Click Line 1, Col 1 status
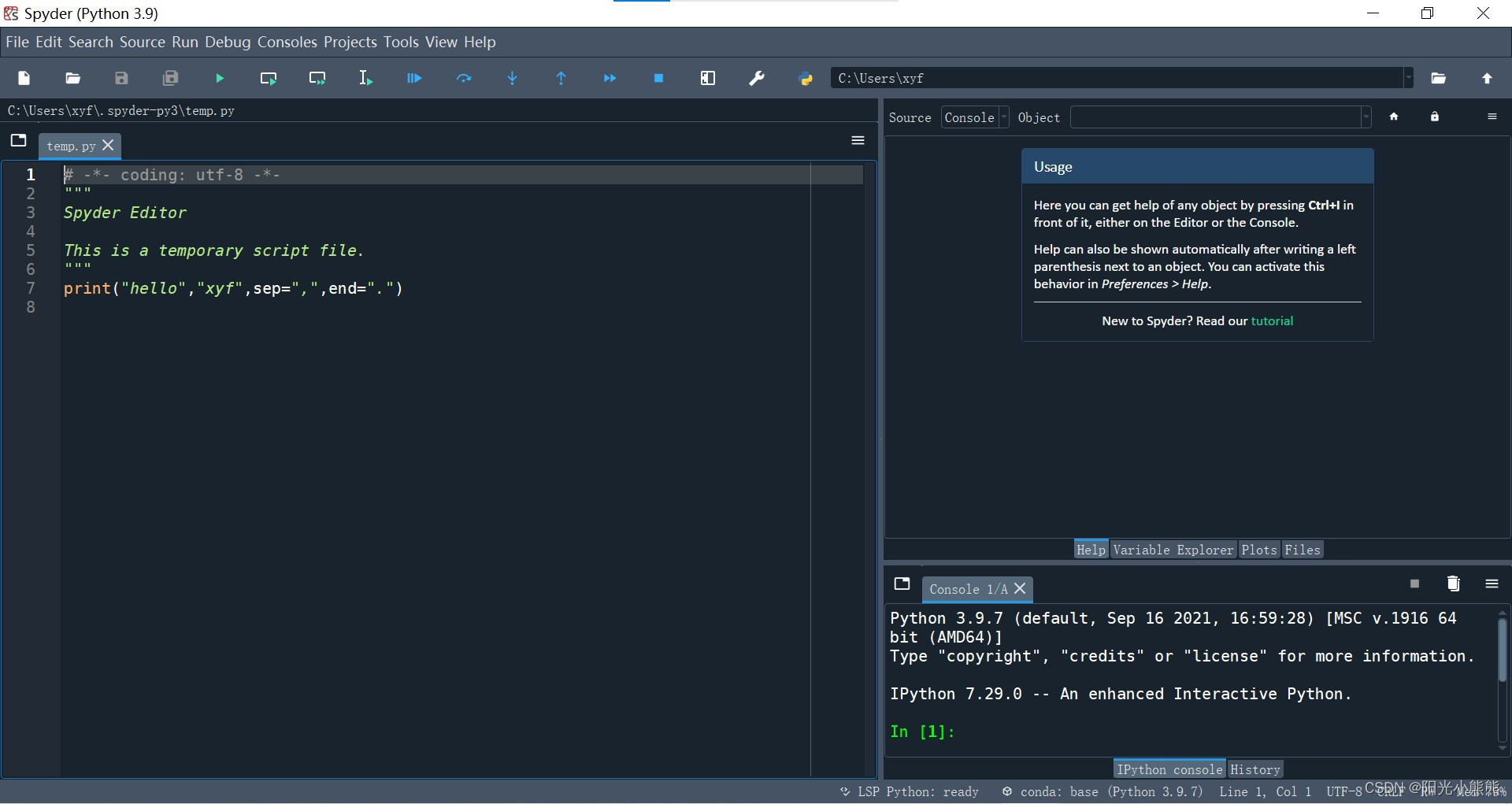This screenshot has height=804, width=1512. (x=1265, y=791)
